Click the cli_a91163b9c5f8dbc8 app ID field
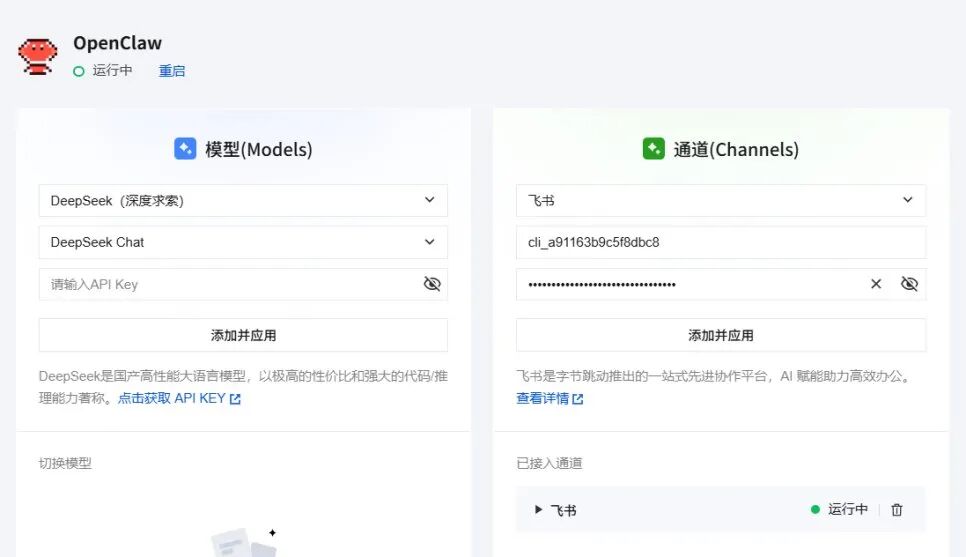The height and width of the screenshot is (557, 966). (x=721, y=242)
